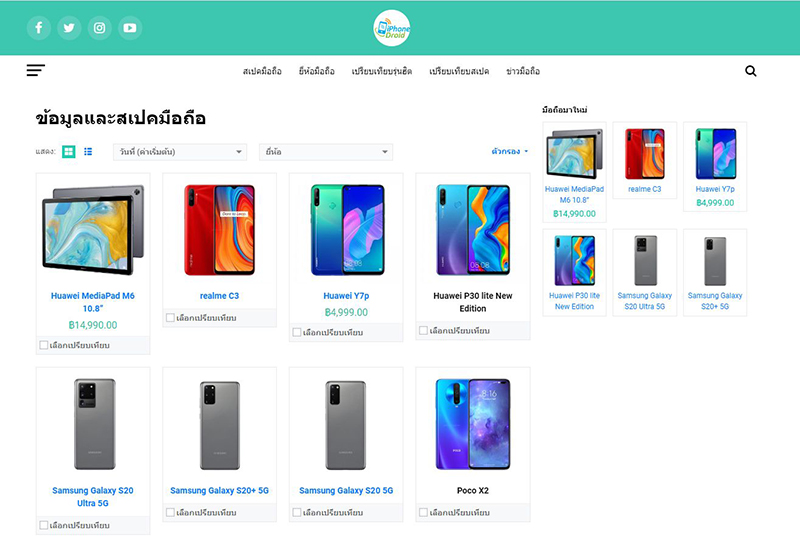Open the สเปคมือถือ menu item
This screenshot has width=800, height=544.
(262, 71)
